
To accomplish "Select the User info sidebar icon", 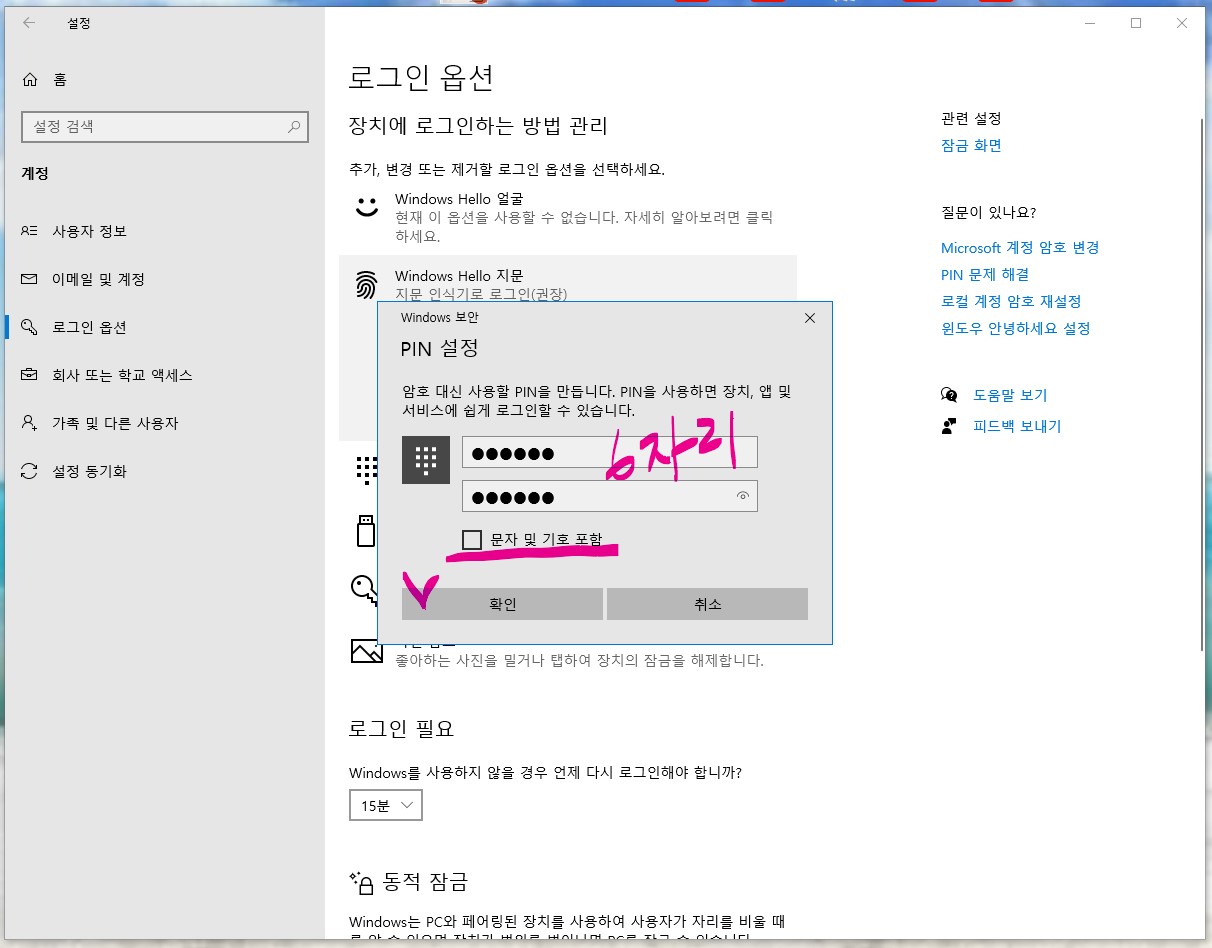I will click(30, 231).
